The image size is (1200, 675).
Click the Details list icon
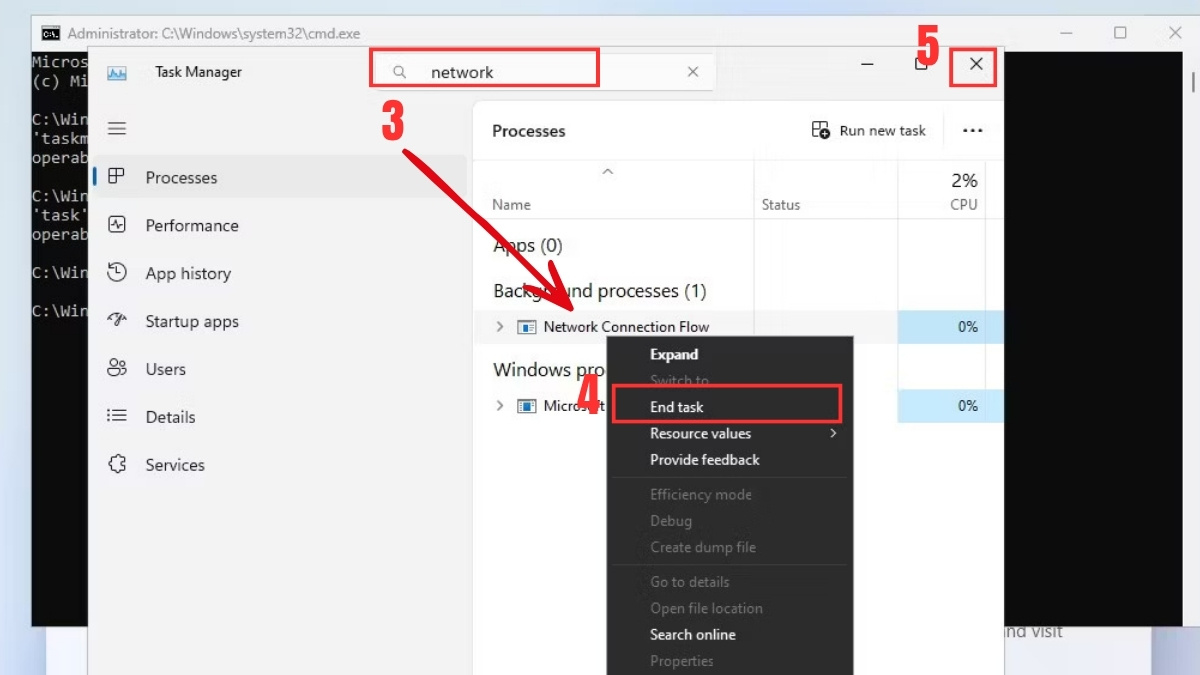coord(117,417)
